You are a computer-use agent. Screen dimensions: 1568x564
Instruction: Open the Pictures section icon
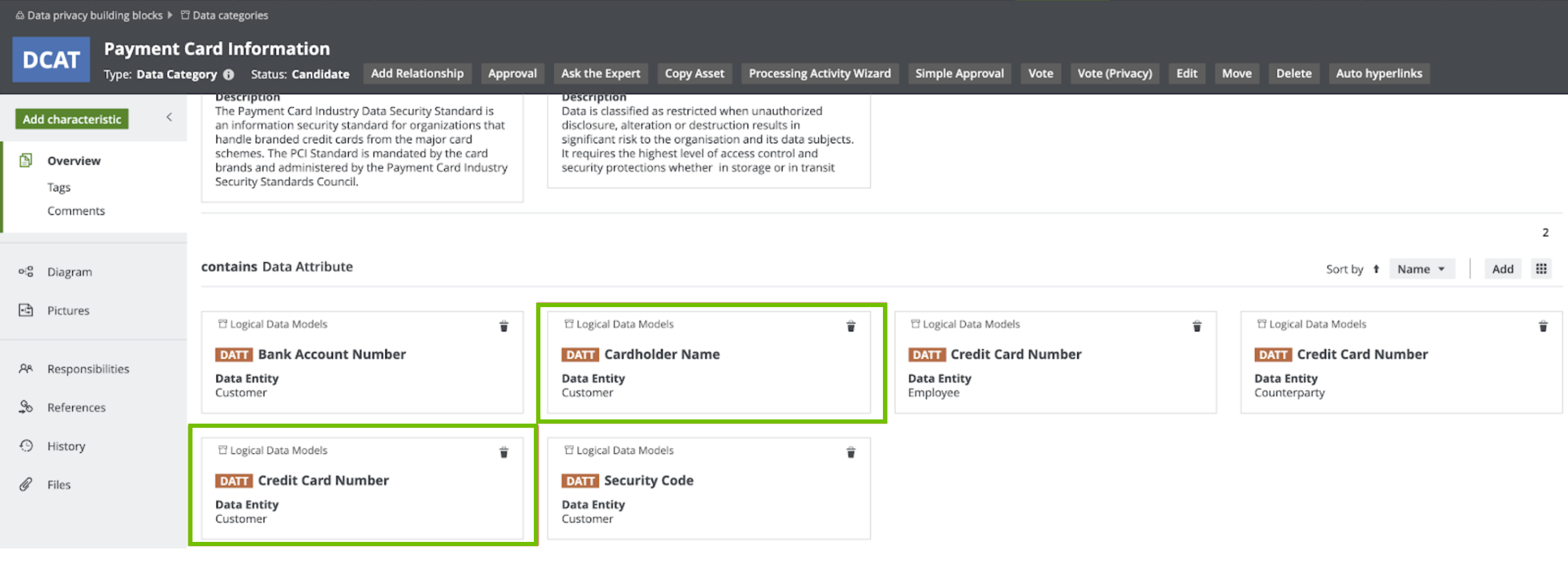pyautogui.click(x=26, y=310)
